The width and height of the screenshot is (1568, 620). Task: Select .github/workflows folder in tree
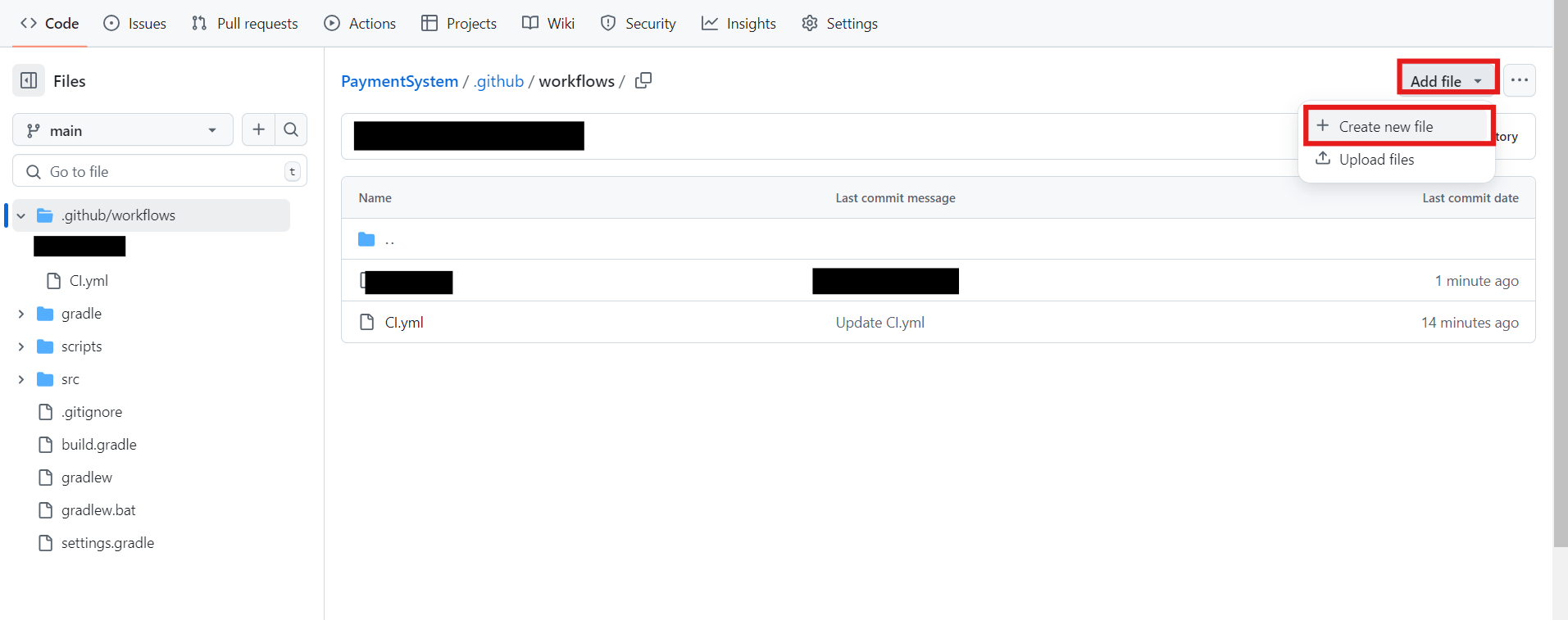[152, 215]
